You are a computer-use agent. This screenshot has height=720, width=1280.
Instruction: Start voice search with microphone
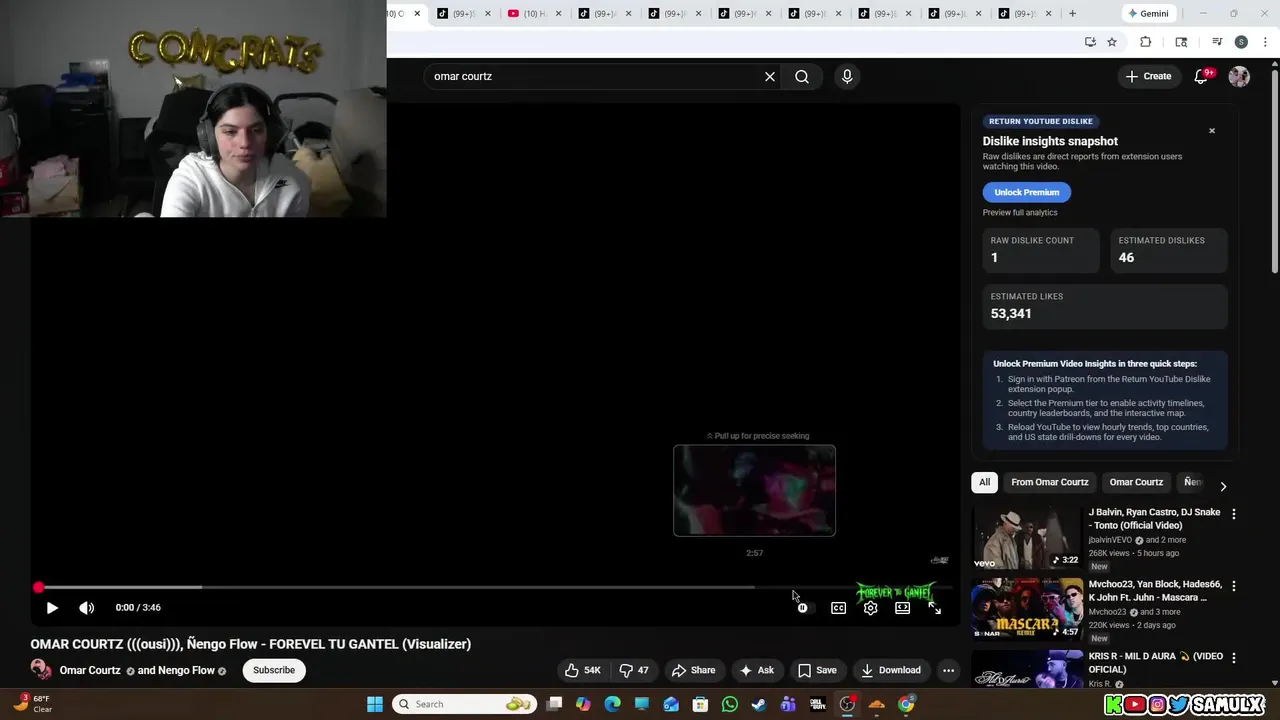847,76
